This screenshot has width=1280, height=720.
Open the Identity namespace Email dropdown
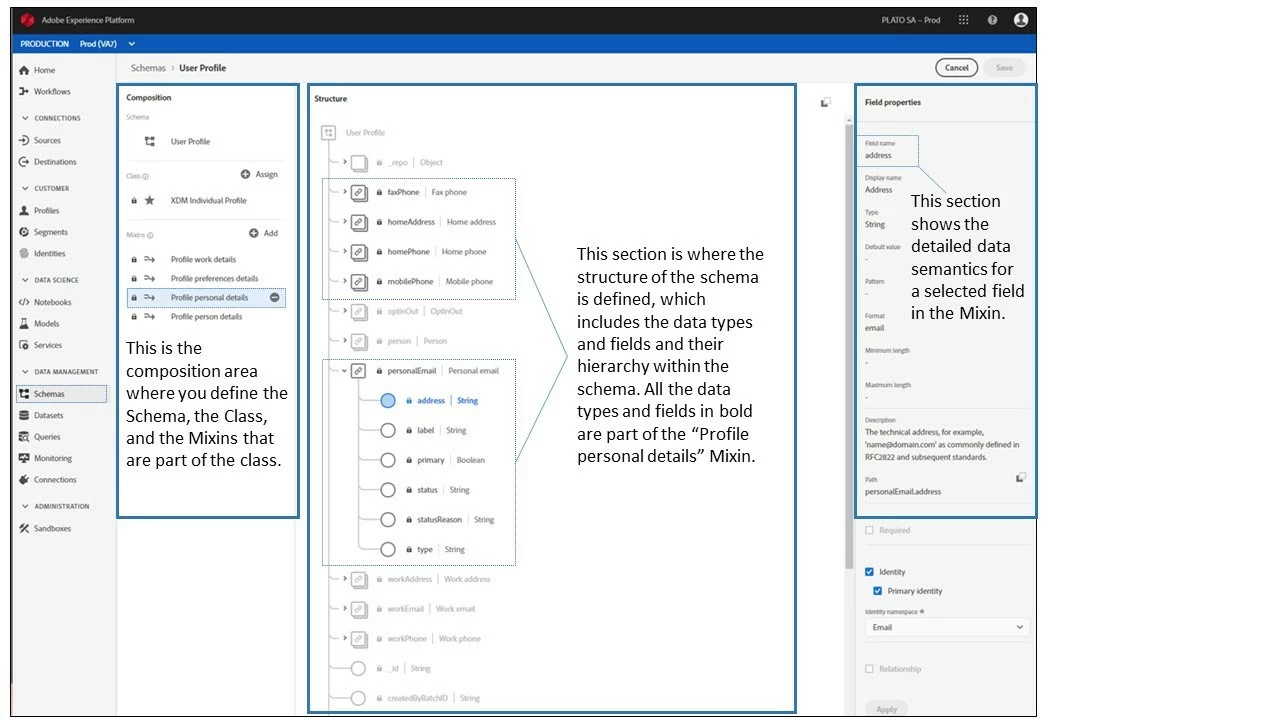[947, 627]
